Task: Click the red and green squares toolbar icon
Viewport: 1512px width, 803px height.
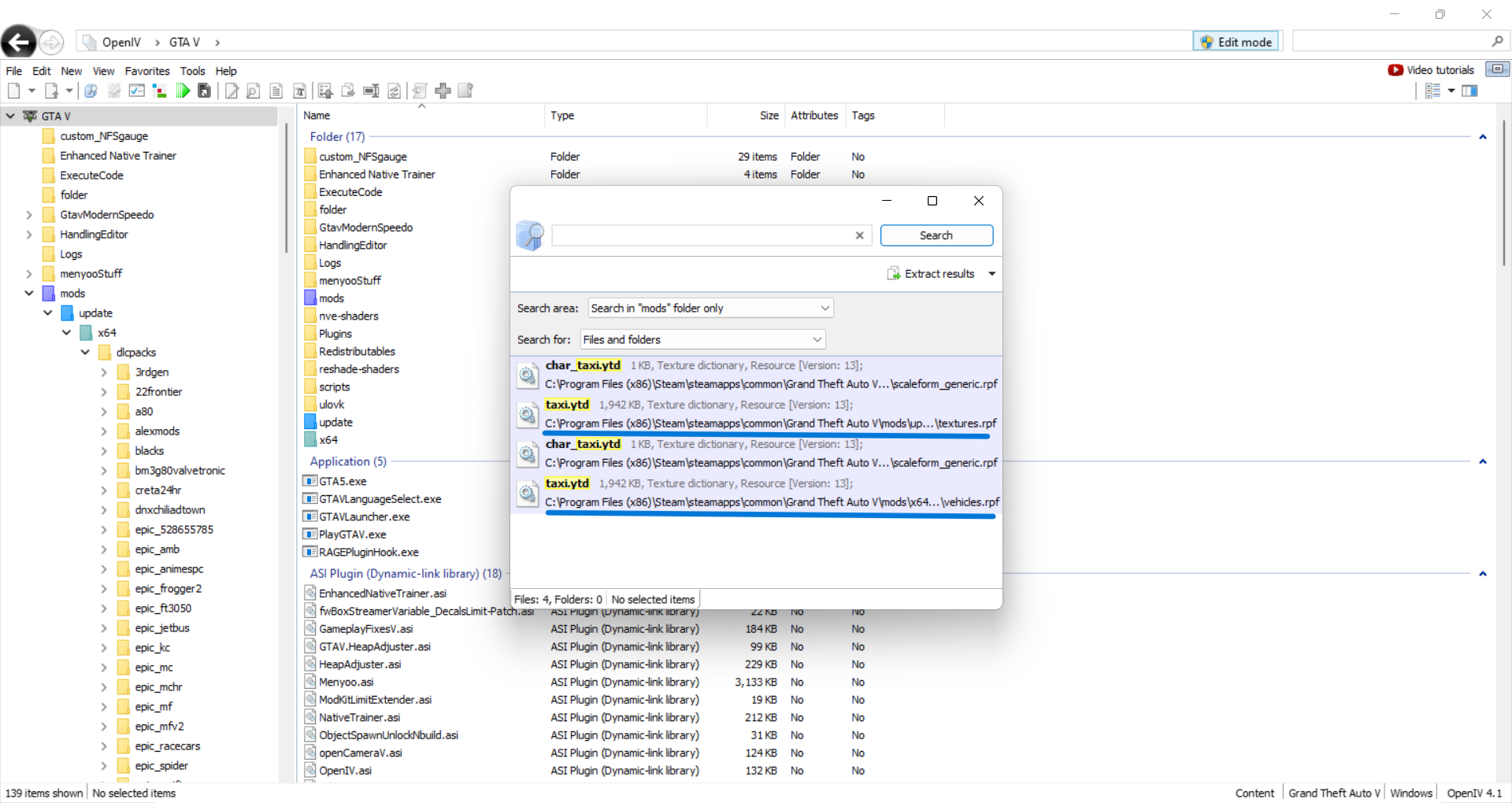Action: click(x=160, y=91)
